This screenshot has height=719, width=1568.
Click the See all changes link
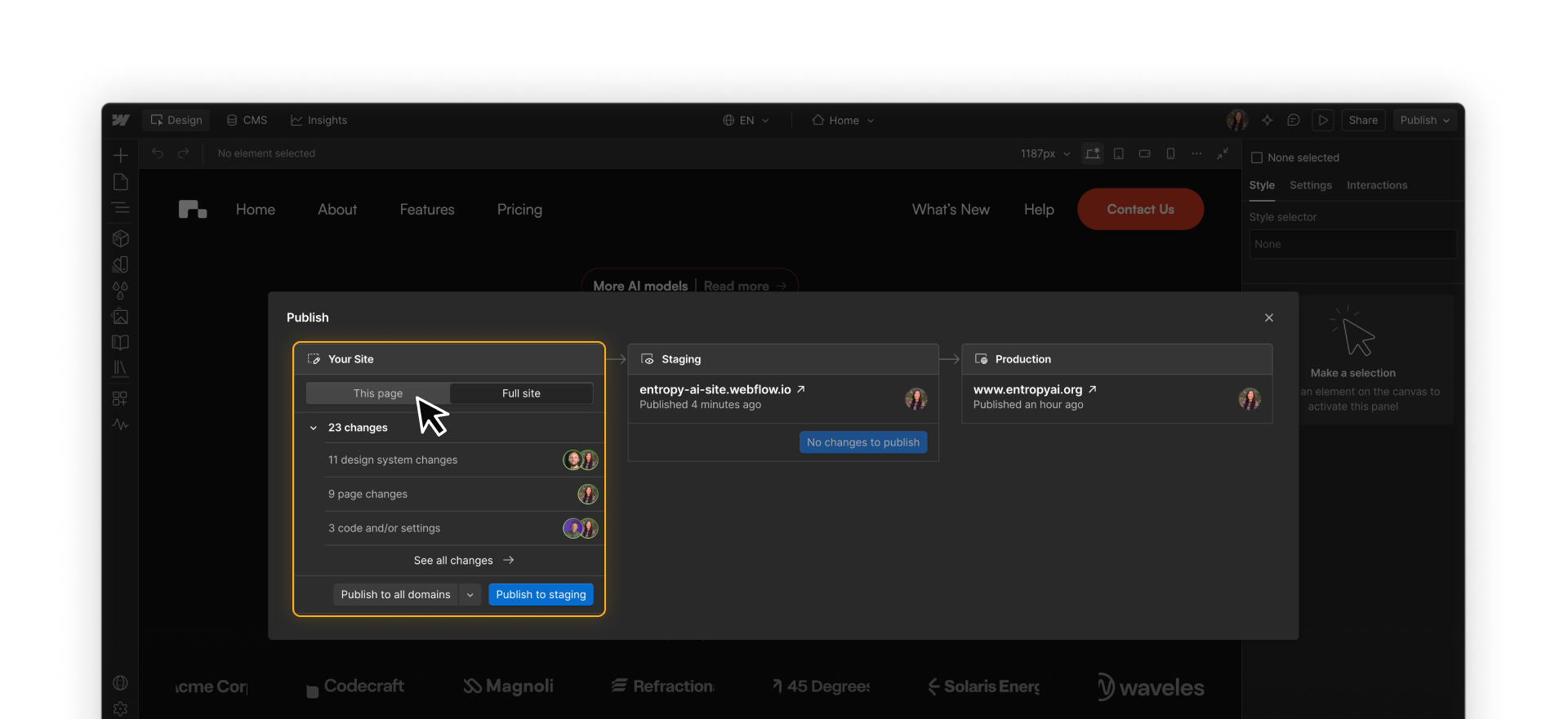coord(464,561)
